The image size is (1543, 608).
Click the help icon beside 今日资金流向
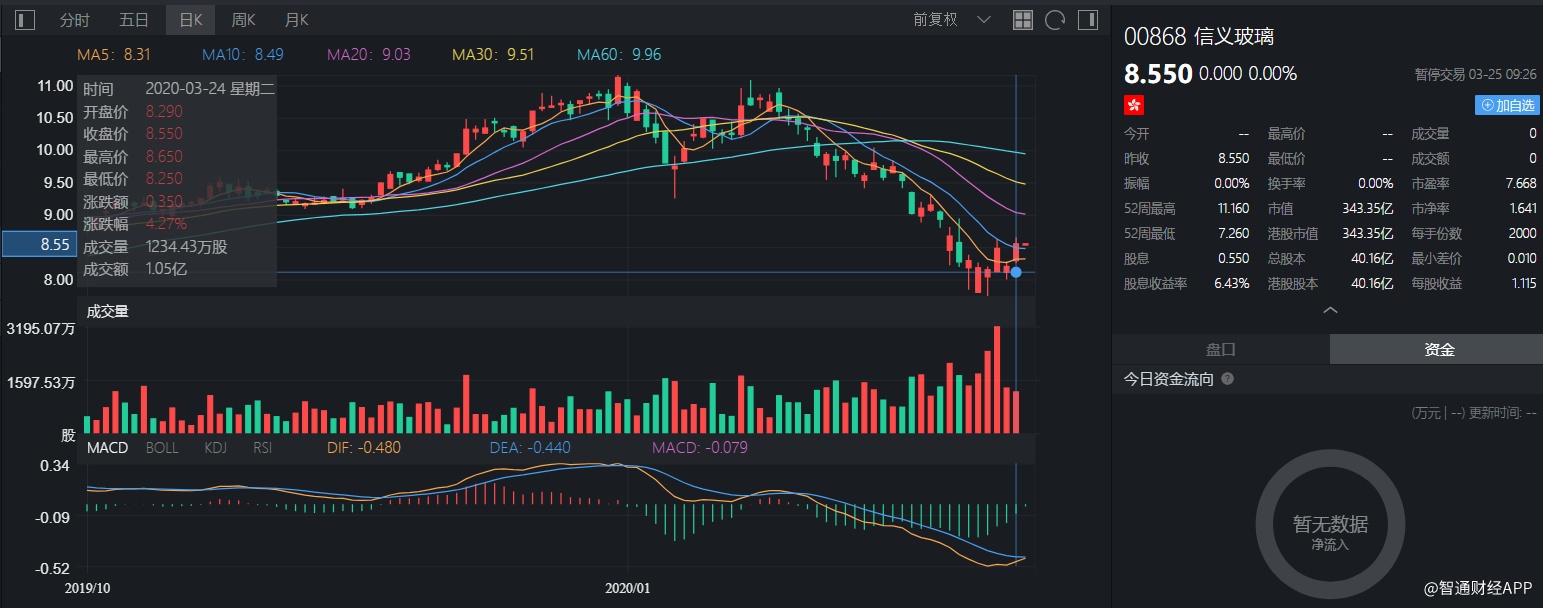tap(1227, 379)
